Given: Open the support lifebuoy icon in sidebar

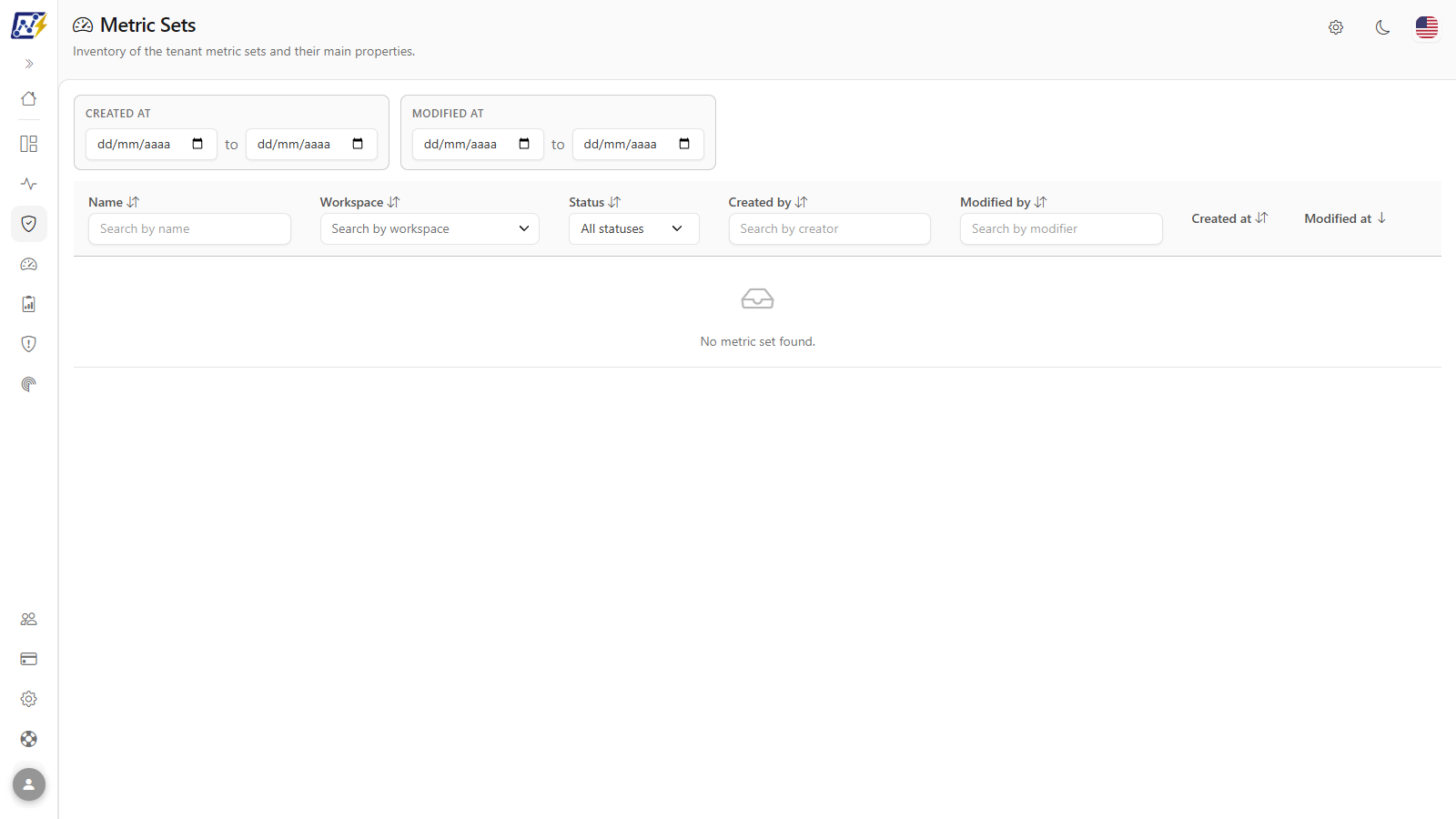Looking at the screenshot, I should point(29,739).
